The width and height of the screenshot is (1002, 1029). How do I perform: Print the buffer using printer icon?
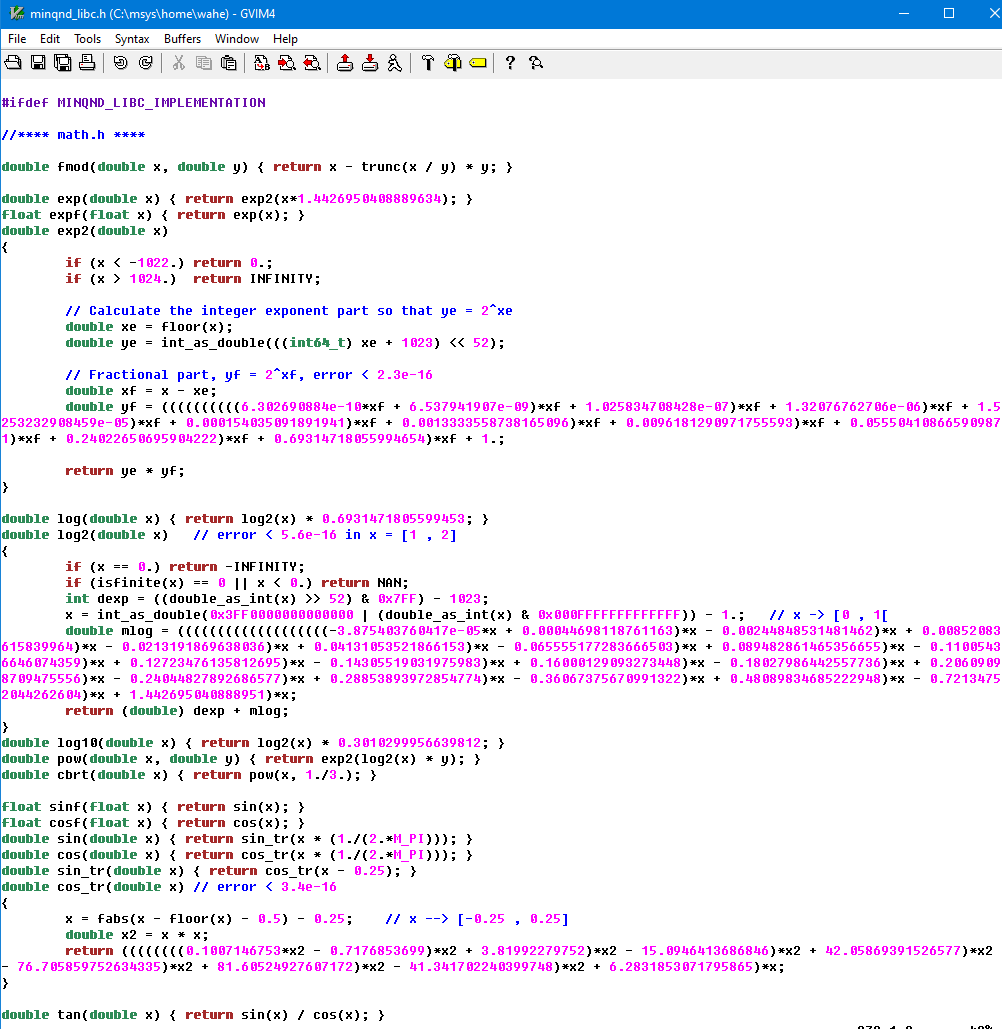coord(87,63)
